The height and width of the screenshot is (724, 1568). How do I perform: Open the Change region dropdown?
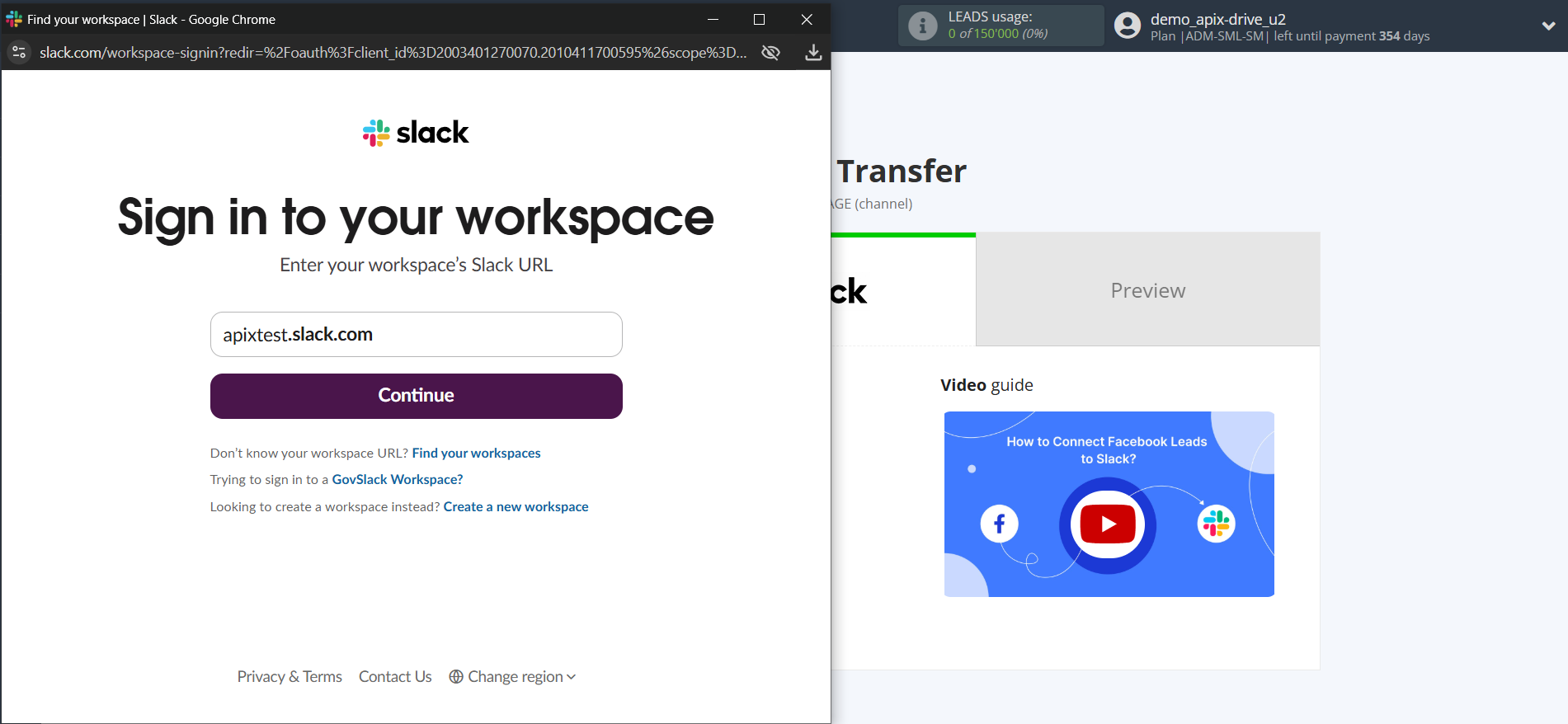point(512,677)
